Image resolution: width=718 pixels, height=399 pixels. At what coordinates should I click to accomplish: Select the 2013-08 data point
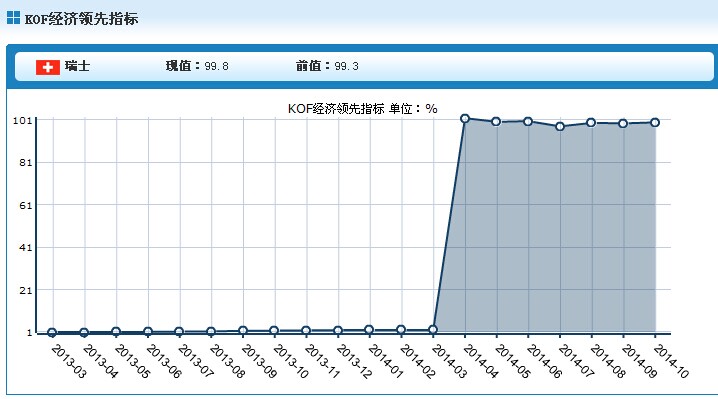tap(211, 332)
